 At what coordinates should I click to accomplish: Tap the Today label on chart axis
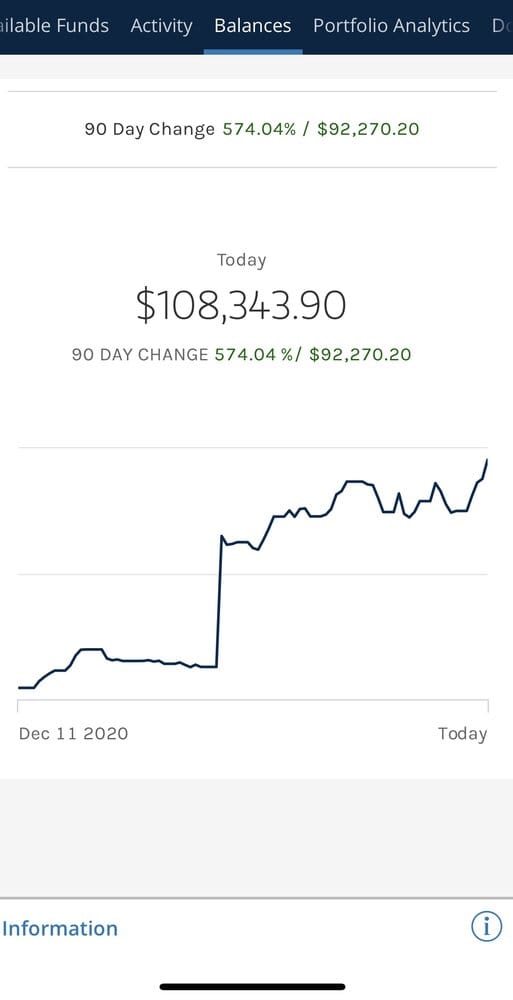tap(463, 734)
